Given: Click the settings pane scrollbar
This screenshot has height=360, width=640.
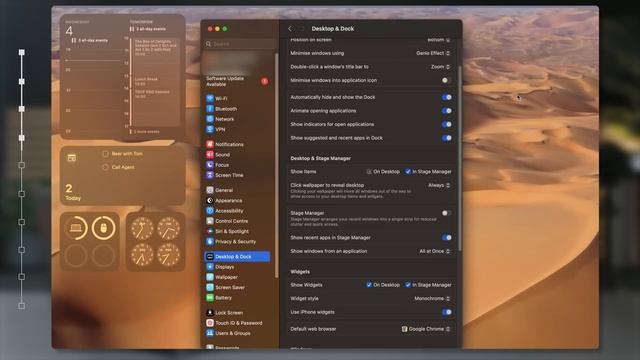Looking at the screenshot, I should pyautogui.click(x=460, y=159).
